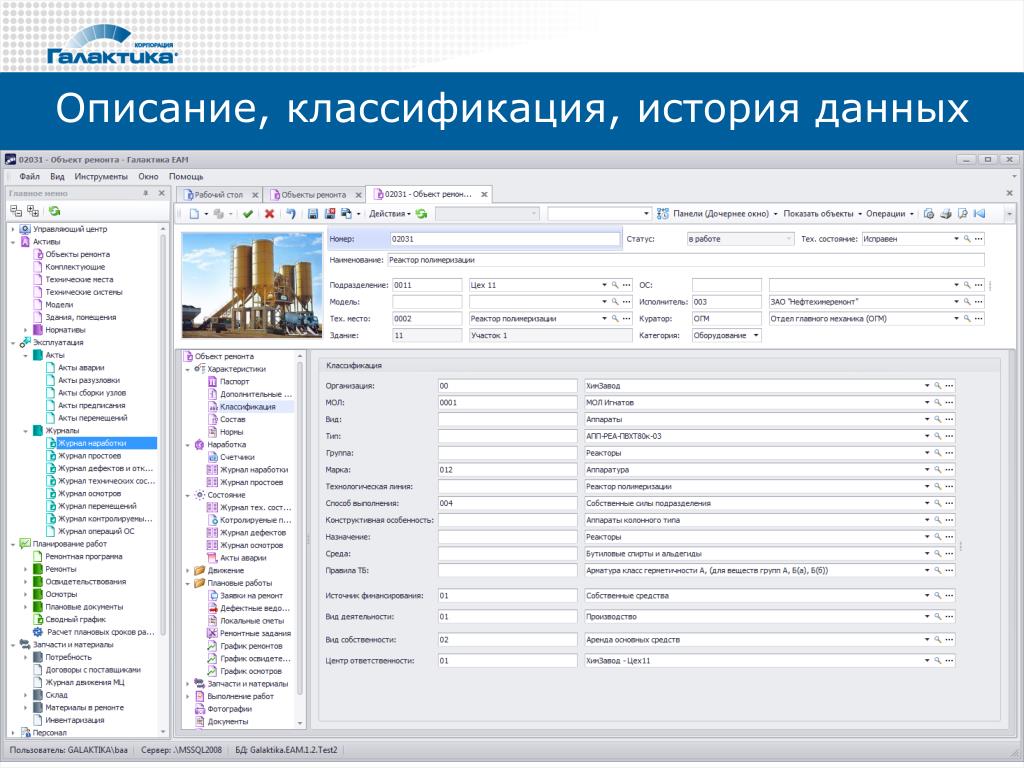
Task: Select Объекты ремонта in main menu tree
Action: [x=77, y=255]
